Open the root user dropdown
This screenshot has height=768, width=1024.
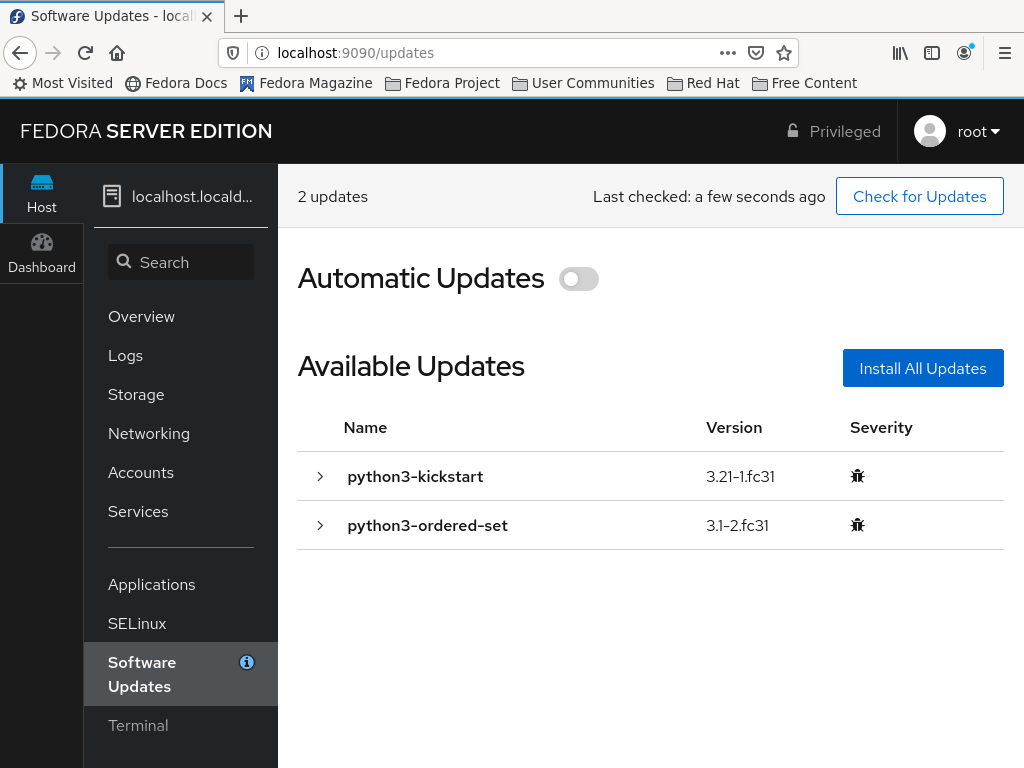[978, 131]
